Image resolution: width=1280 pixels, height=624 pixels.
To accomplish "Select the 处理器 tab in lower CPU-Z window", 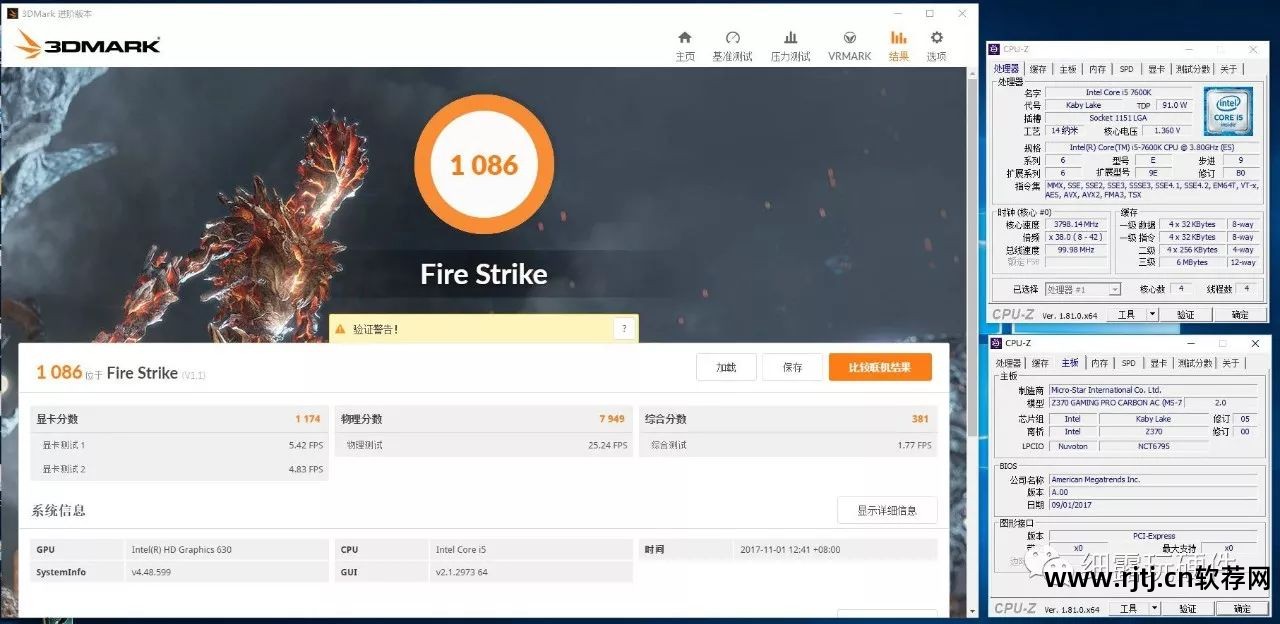I will tap(1008, 363).
